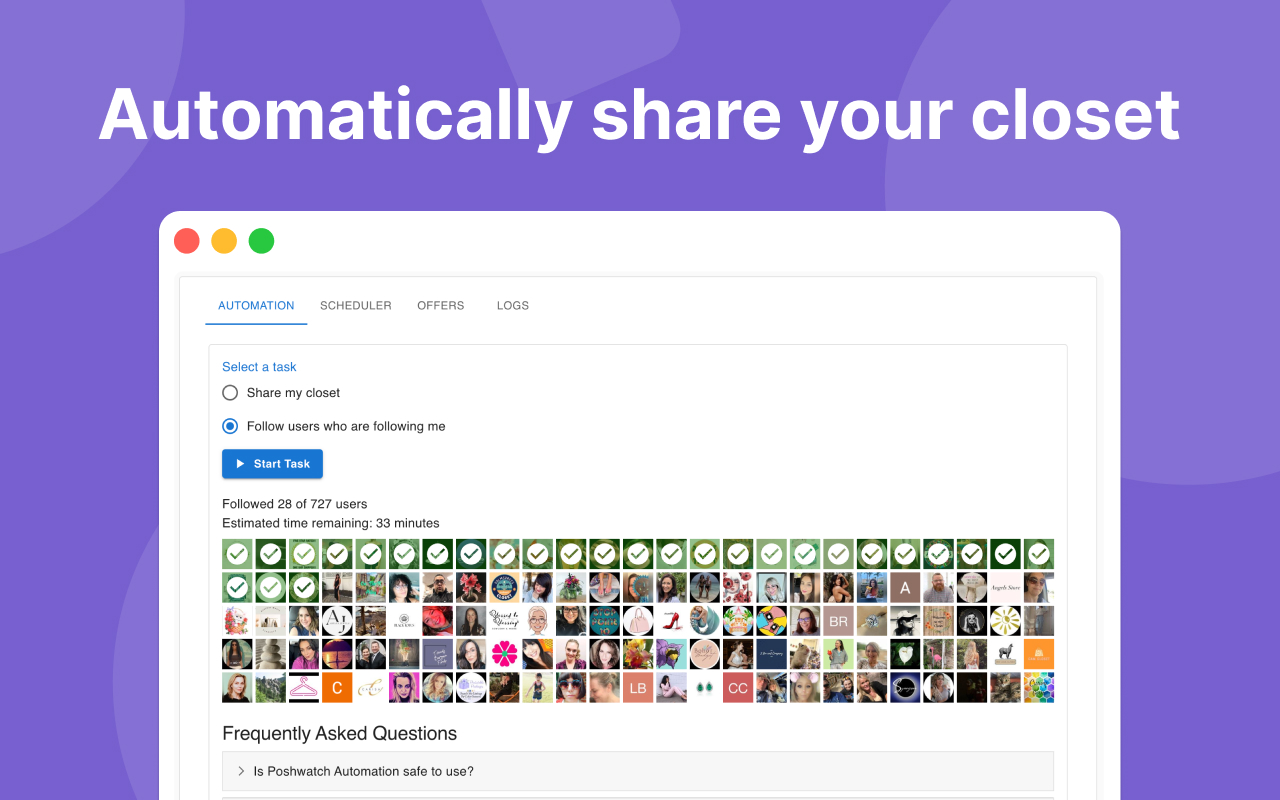Select the orange 'C' avatar
The width and height of the screenshot is (1280, 800).
point(337,687)
